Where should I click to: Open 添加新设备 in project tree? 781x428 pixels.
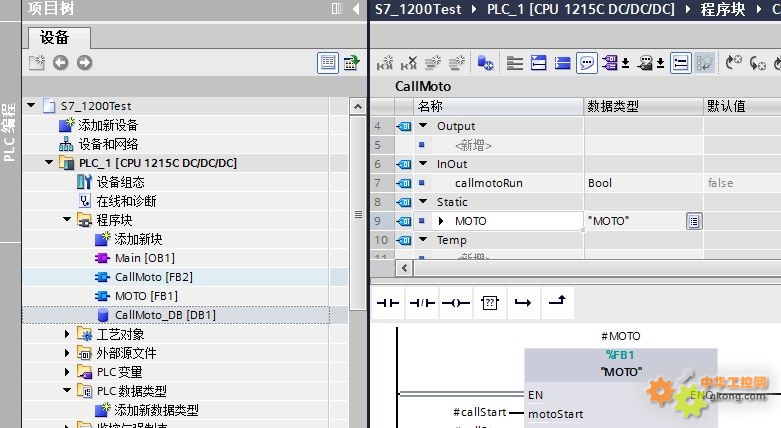point(108,125)
